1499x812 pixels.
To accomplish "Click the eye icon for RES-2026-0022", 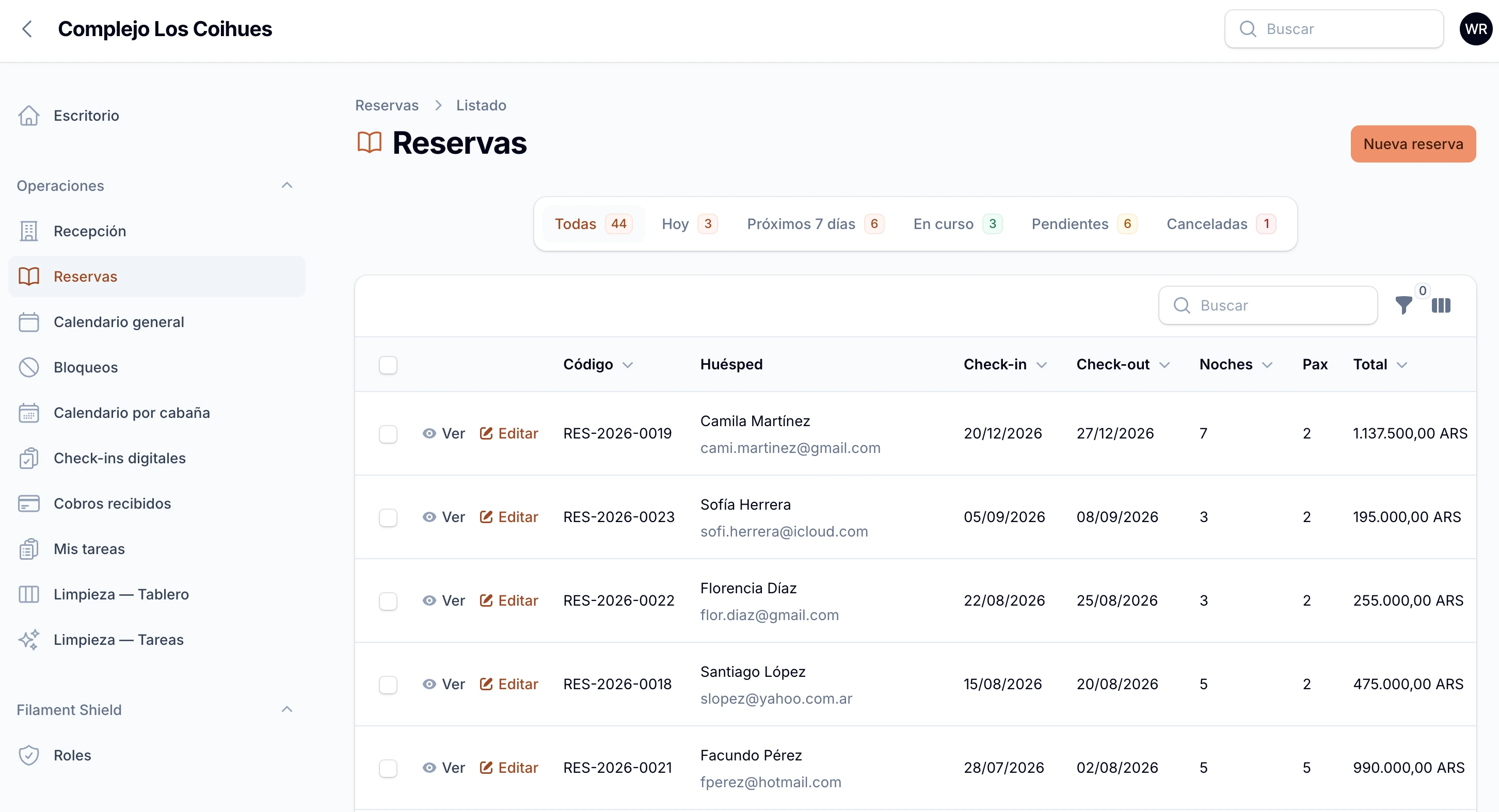I will (429, 600).
